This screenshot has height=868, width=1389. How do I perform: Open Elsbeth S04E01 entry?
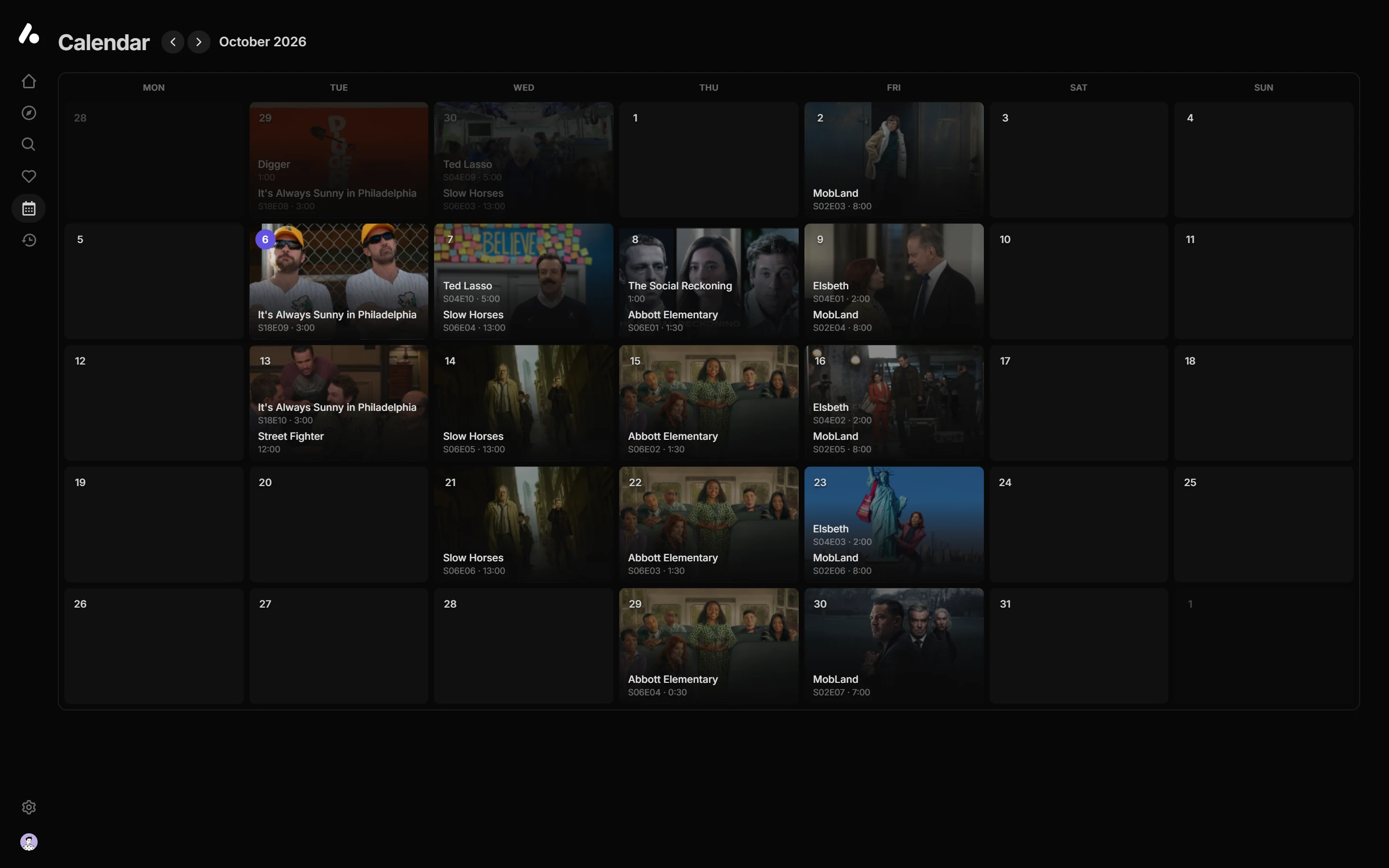click(842, 292)
